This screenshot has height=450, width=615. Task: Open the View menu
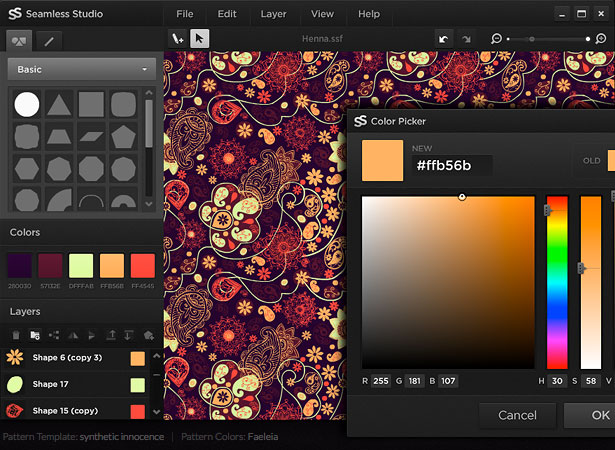[x=322, y=14]
